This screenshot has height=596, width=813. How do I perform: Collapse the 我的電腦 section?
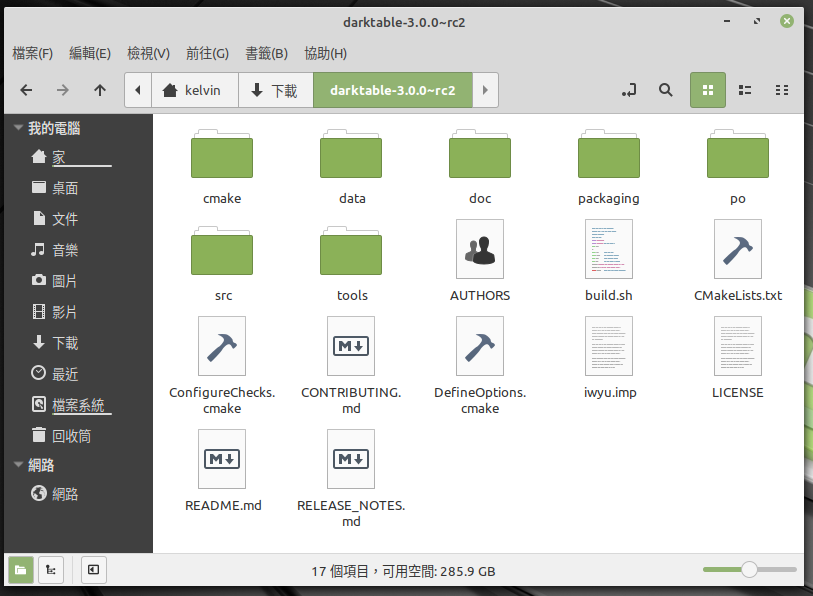[17, 127]
